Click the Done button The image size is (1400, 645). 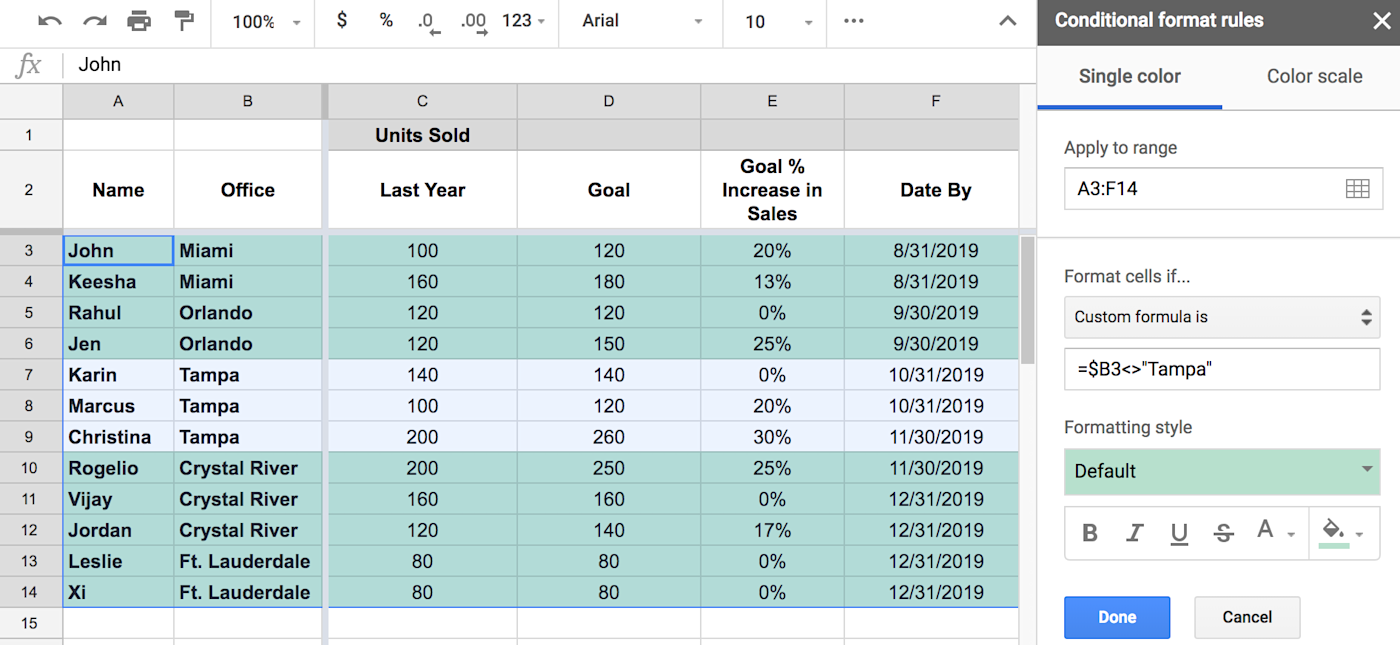point(1117,617)
